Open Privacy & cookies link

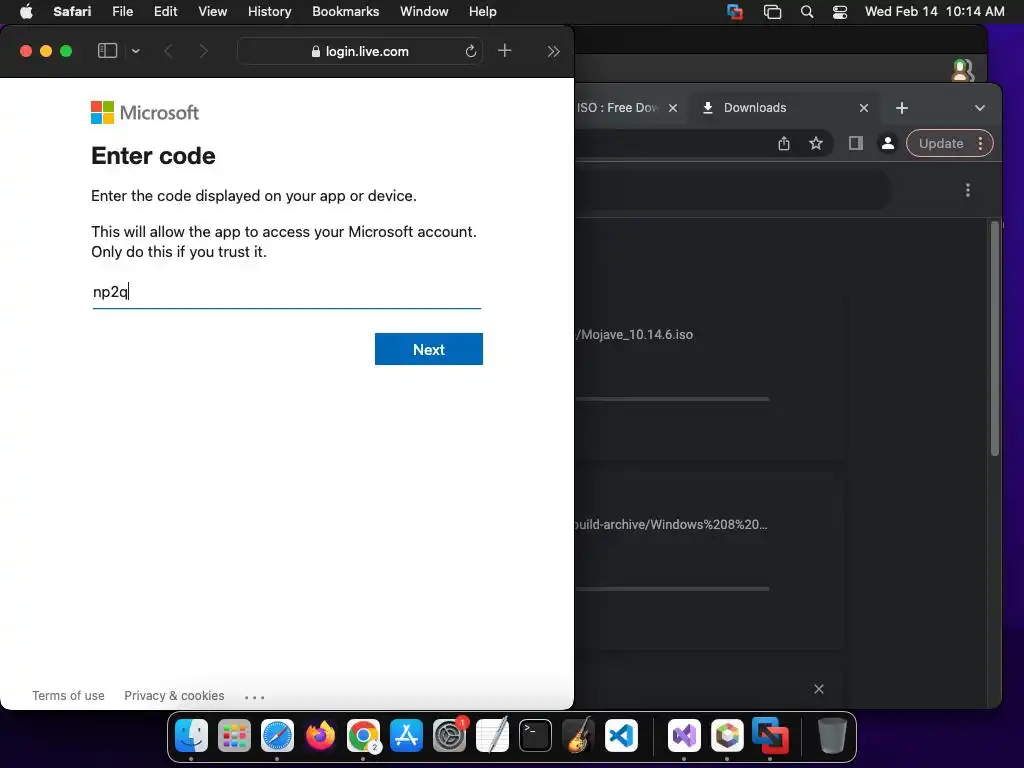(174, 696)
